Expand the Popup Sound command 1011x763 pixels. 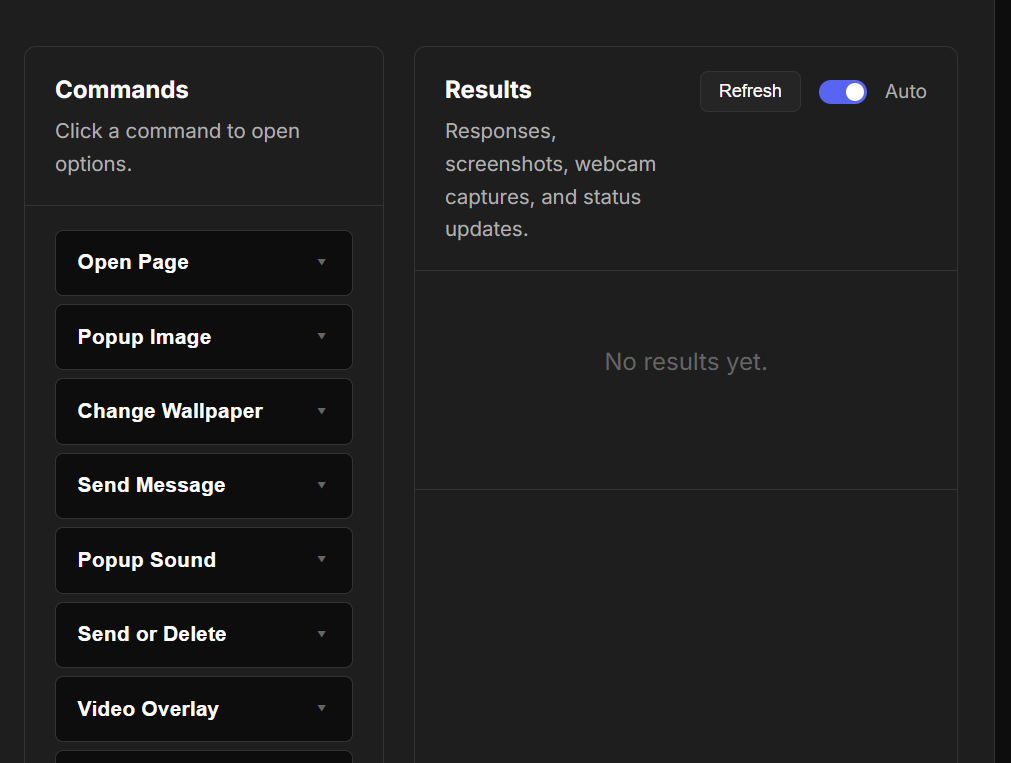pyautogui.click(x=204, y=560)
